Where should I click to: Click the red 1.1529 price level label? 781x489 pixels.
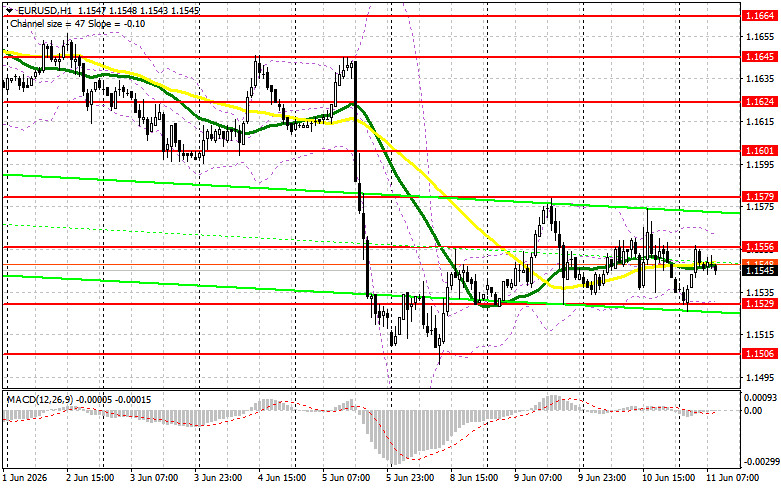(x=760, y=303)
